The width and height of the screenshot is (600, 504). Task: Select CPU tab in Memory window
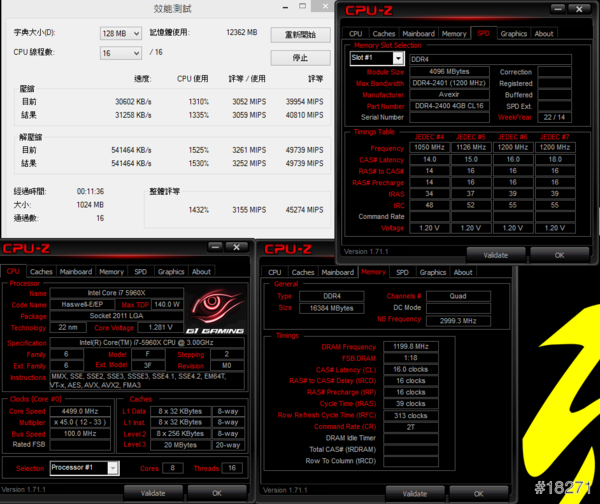coord(274,272)
